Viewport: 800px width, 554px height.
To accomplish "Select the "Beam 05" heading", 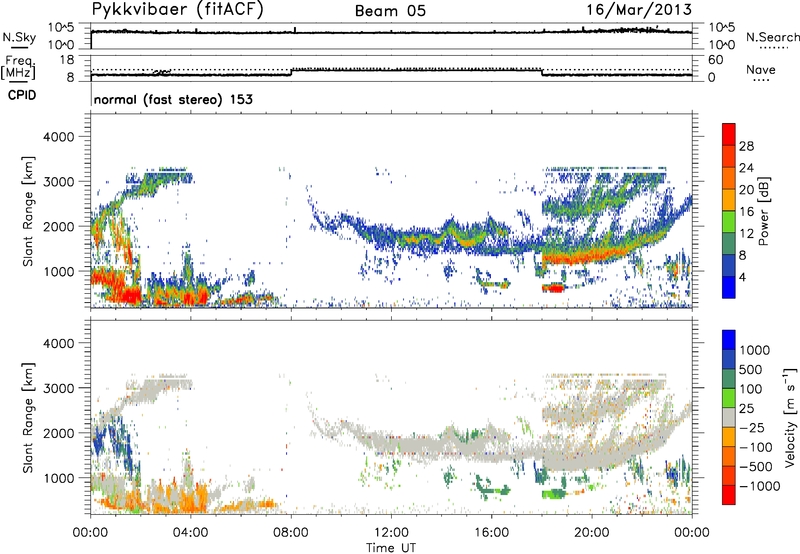I will tap(390, 11).
